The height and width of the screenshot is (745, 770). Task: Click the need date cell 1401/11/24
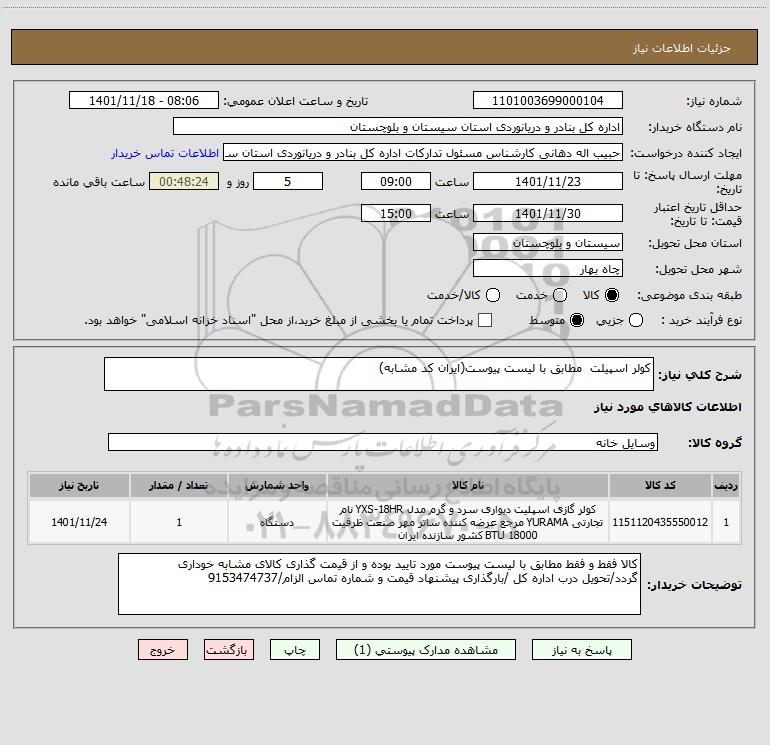click(x=79, y=522)
